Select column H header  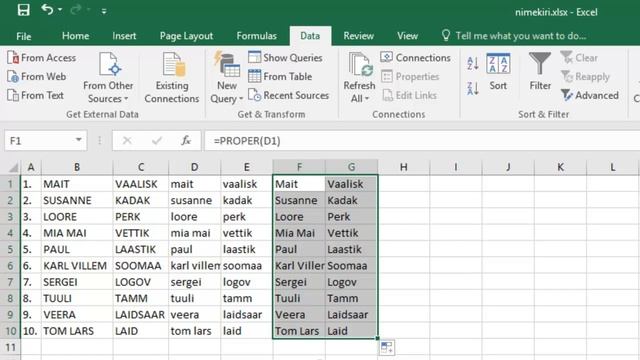[x=403, y=167]
